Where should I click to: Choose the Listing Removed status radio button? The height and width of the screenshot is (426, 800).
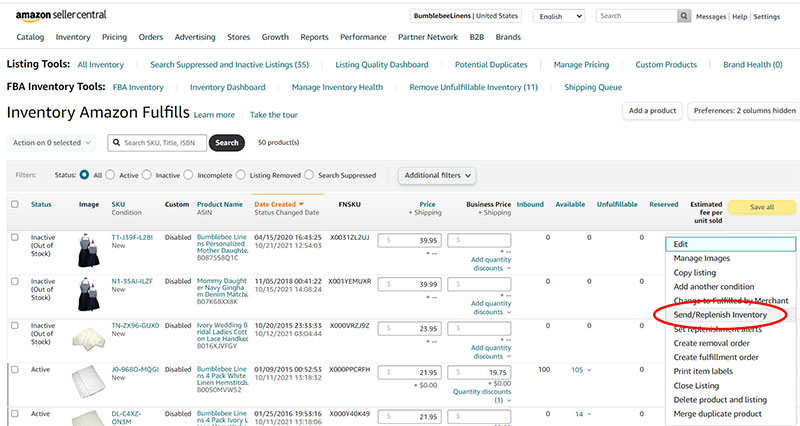coord(241,174)
